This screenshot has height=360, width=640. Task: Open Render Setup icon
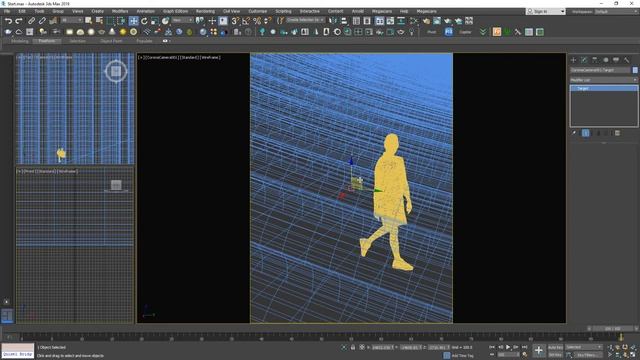pos(426,21)
